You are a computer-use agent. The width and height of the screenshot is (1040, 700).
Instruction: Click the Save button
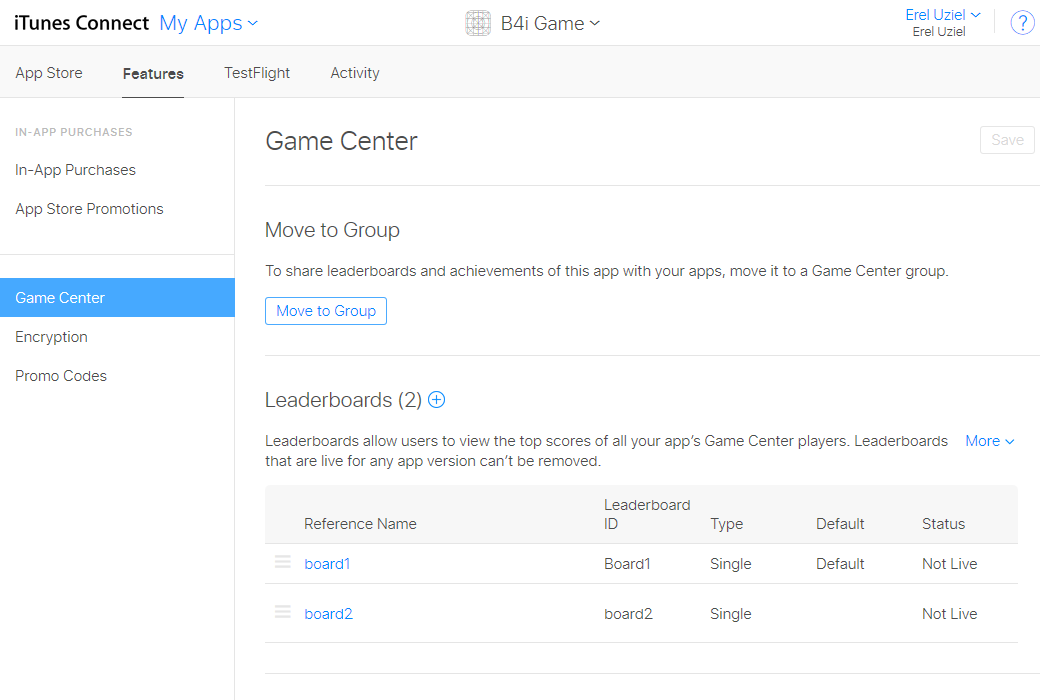(1007, 140)
